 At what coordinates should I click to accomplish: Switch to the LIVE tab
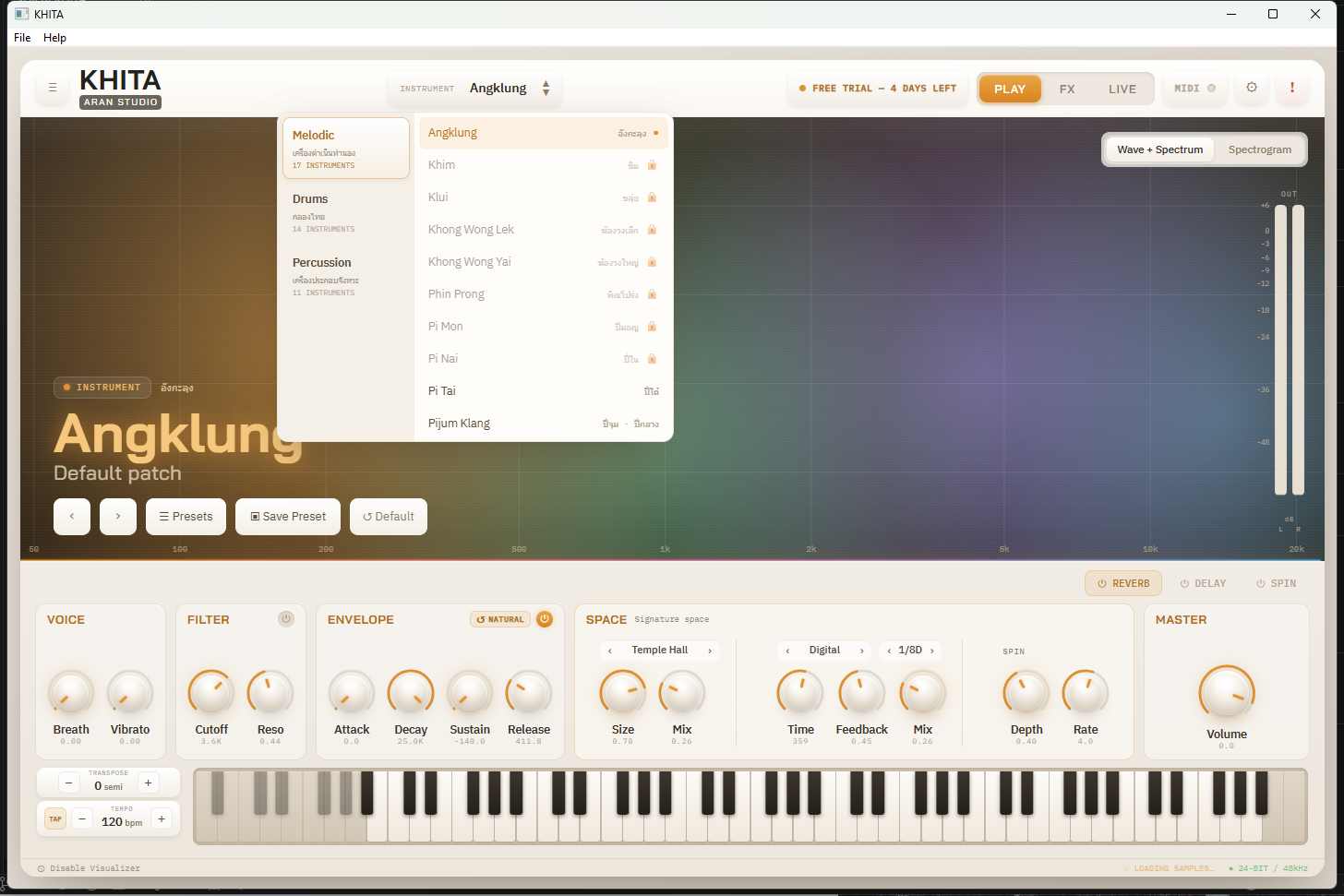(x=1122, y=89)
